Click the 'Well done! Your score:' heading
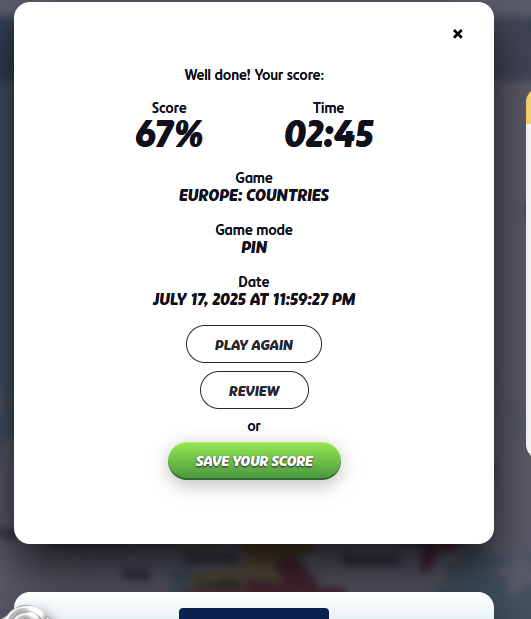Viewport: 531px width, 619px height. [x=254, y=75]
